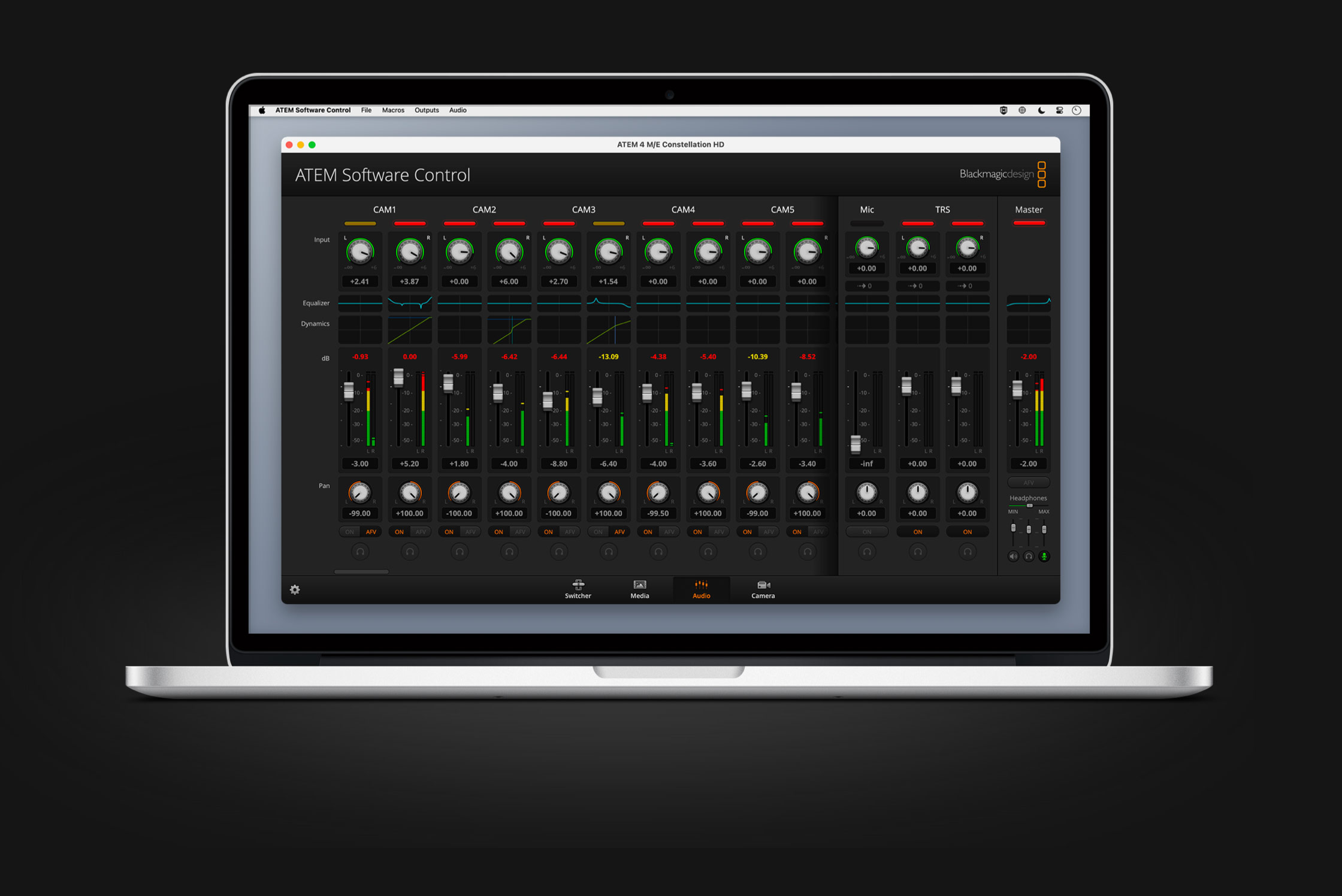This screenshot has width=1342, height=896.
Task: Open the Macros menu
Action: click(393, 110)
